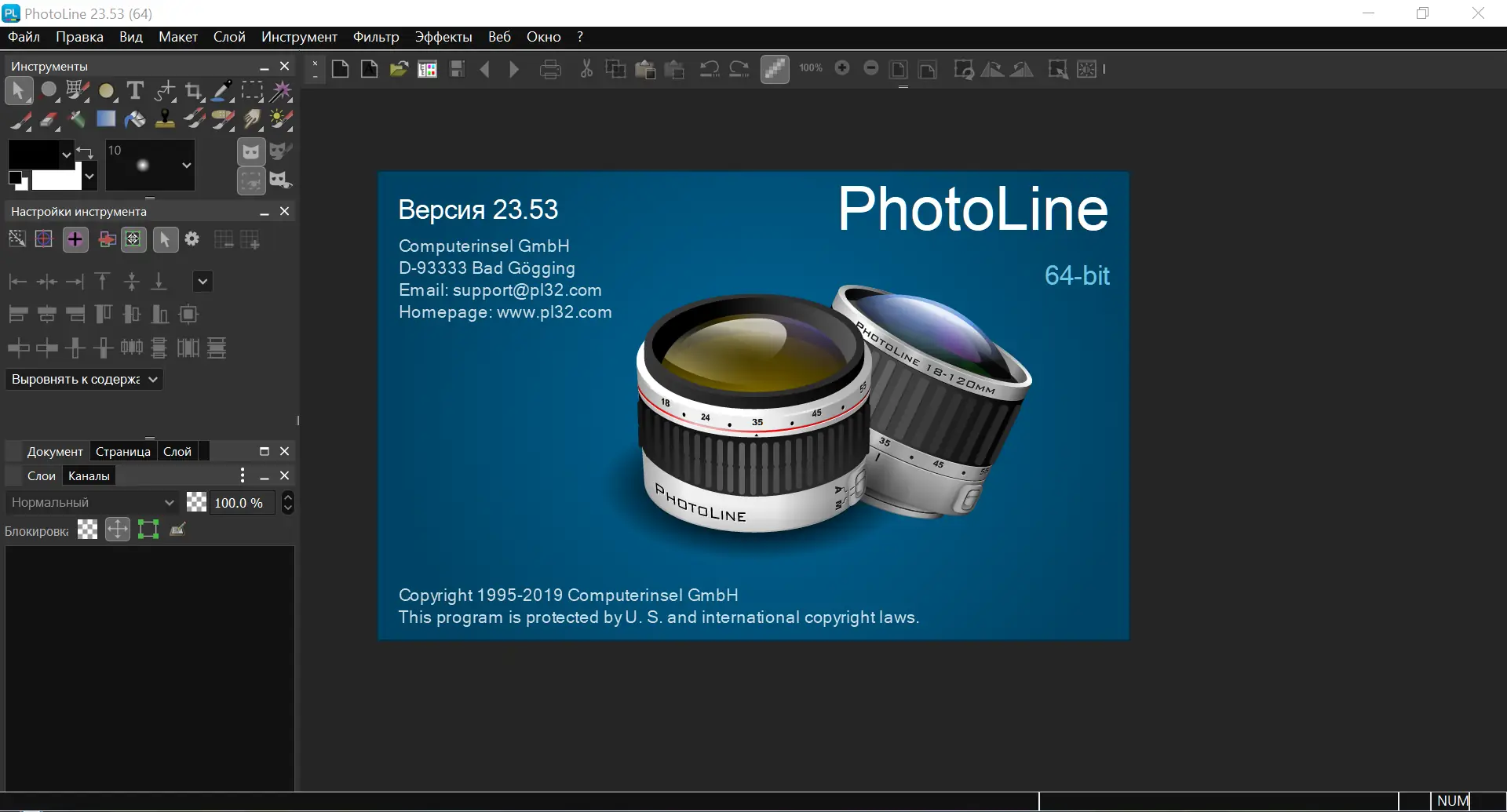Select the Eraser tool
The width and height of the screenshot is (1507, 812).
pyautogui.click(x=49, y=119)
